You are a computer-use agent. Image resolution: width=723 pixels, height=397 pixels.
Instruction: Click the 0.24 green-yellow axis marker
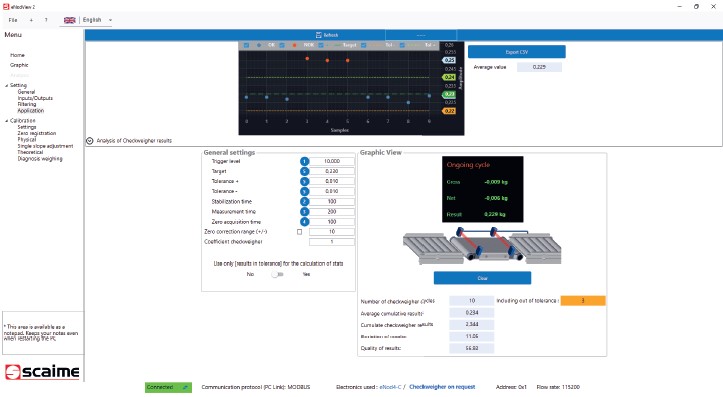point(449,77)
